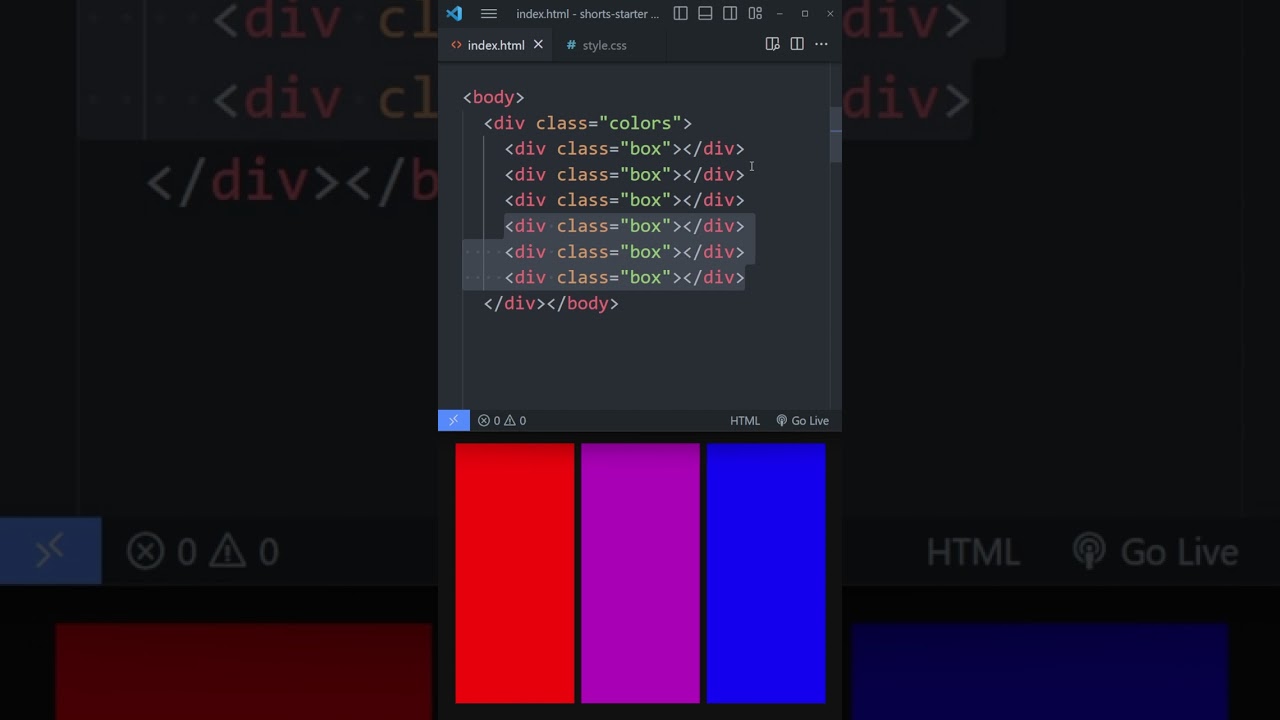The height and width of the screenshot is (720, 1280).
Task: Start the Go Live server
Action: tap(803, 421)
